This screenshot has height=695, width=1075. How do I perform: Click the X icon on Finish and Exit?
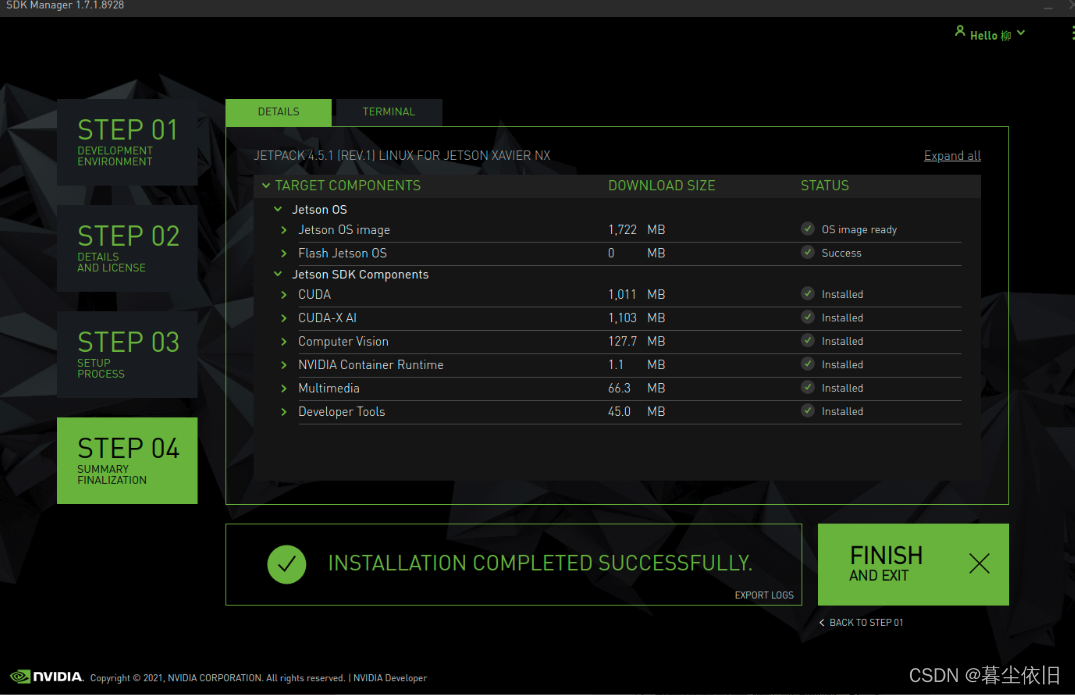pos(979,563)
